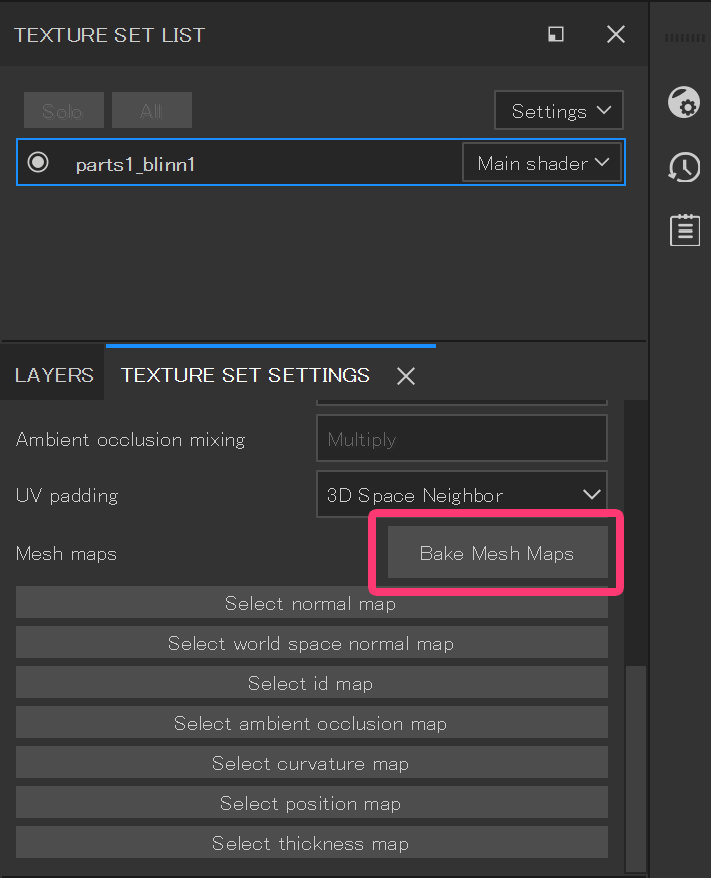Expand the Main shader dropdown
This screenshot has width=711, height=878.
click(x=542, y=162)
